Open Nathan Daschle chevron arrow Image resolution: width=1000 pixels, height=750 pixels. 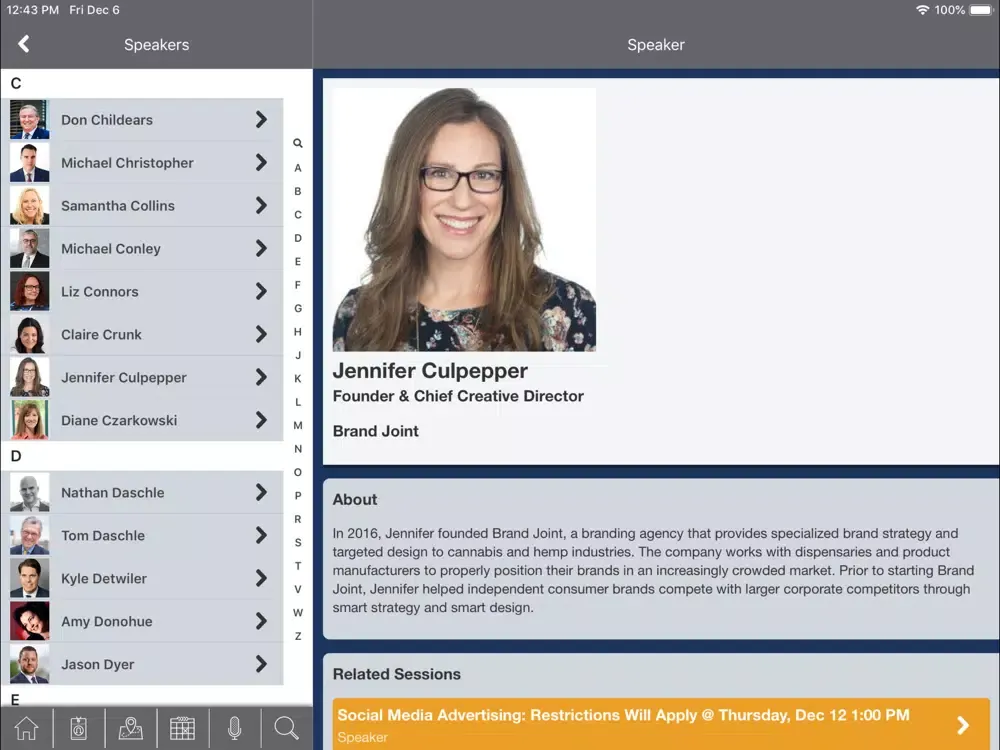point(261,492)
